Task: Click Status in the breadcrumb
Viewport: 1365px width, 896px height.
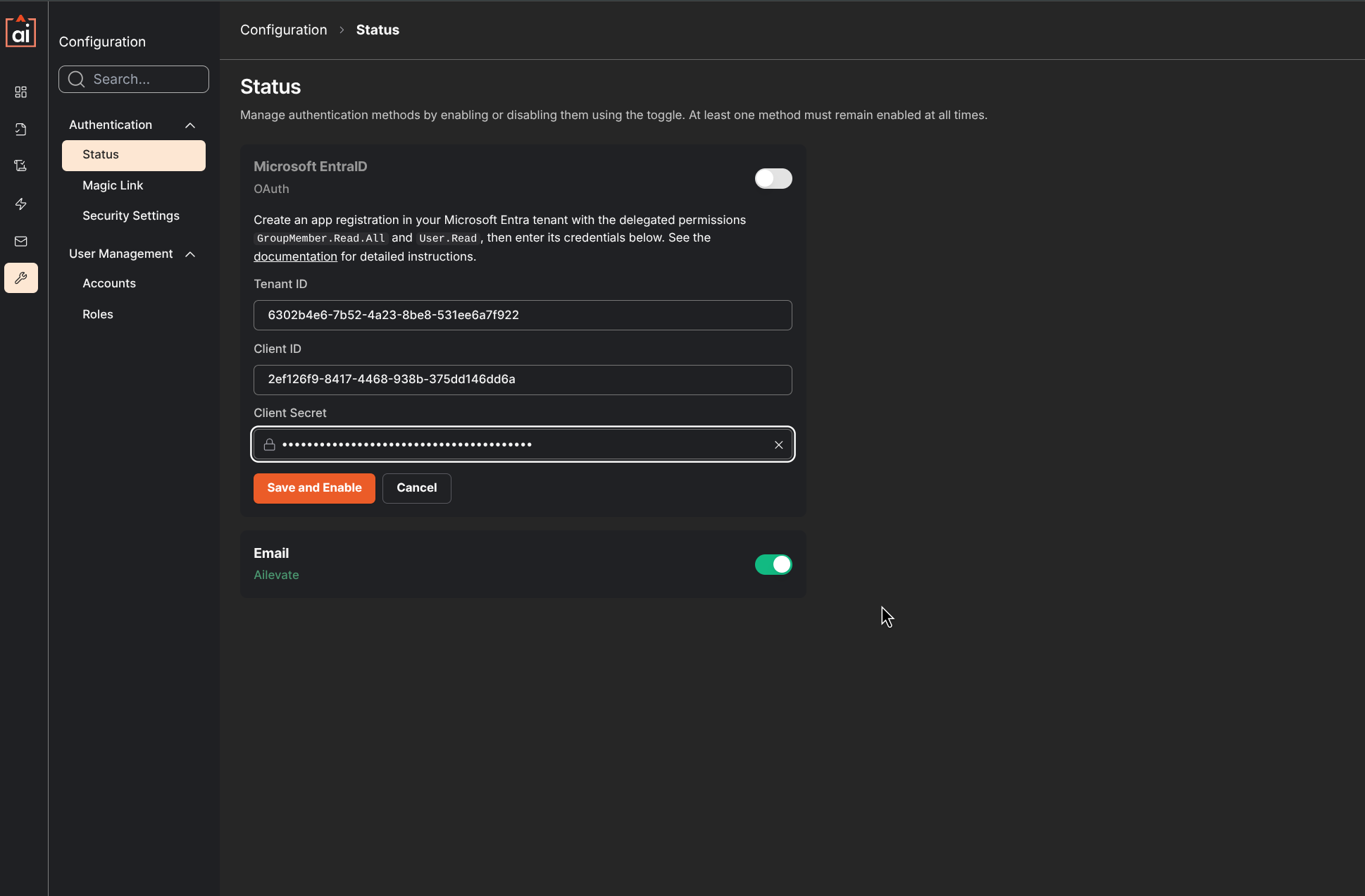Action: point(378,30)
